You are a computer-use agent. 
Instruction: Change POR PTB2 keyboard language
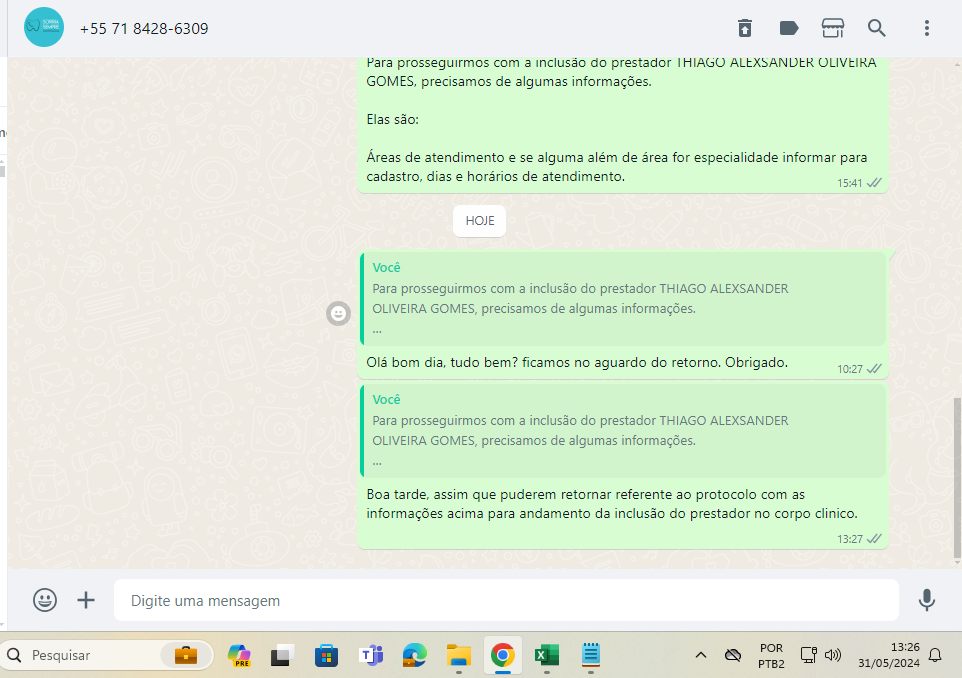(771, 655)
